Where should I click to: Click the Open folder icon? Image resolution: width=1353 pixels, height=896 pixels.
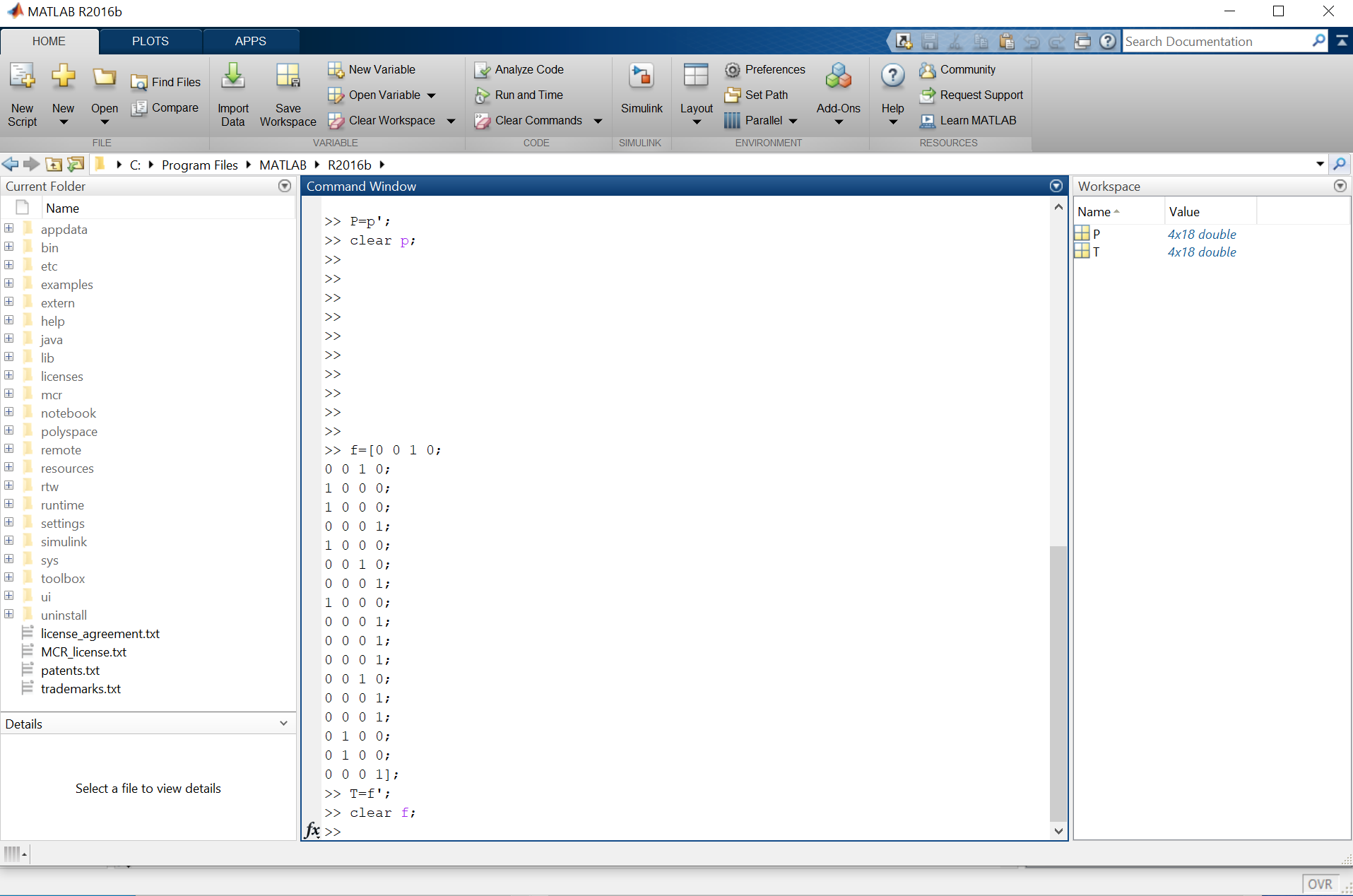coord(105,76)
